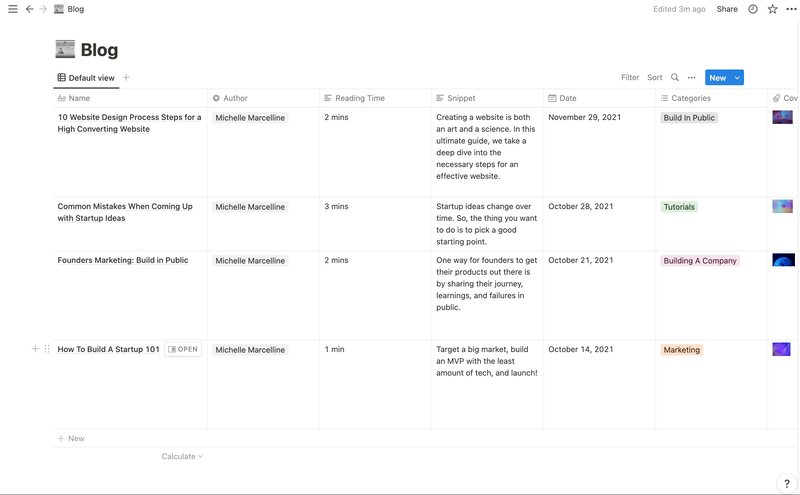Expand the Calculate dropdown
Screen dimensions: 800x495
pyautogui.click(x=182, y=456)
